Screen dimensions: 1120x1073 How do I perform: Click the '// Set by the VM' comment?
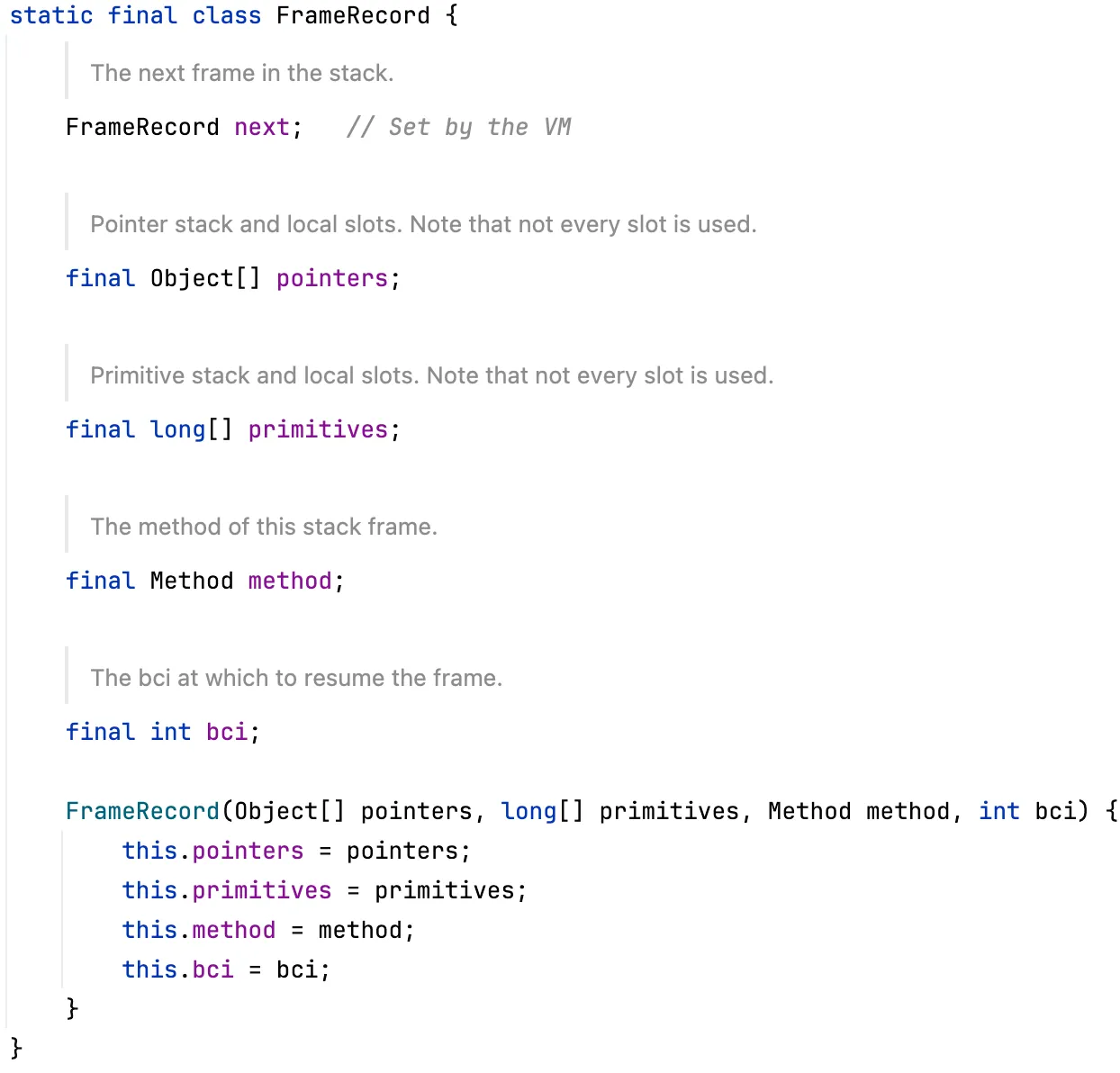tap(459, 128)
